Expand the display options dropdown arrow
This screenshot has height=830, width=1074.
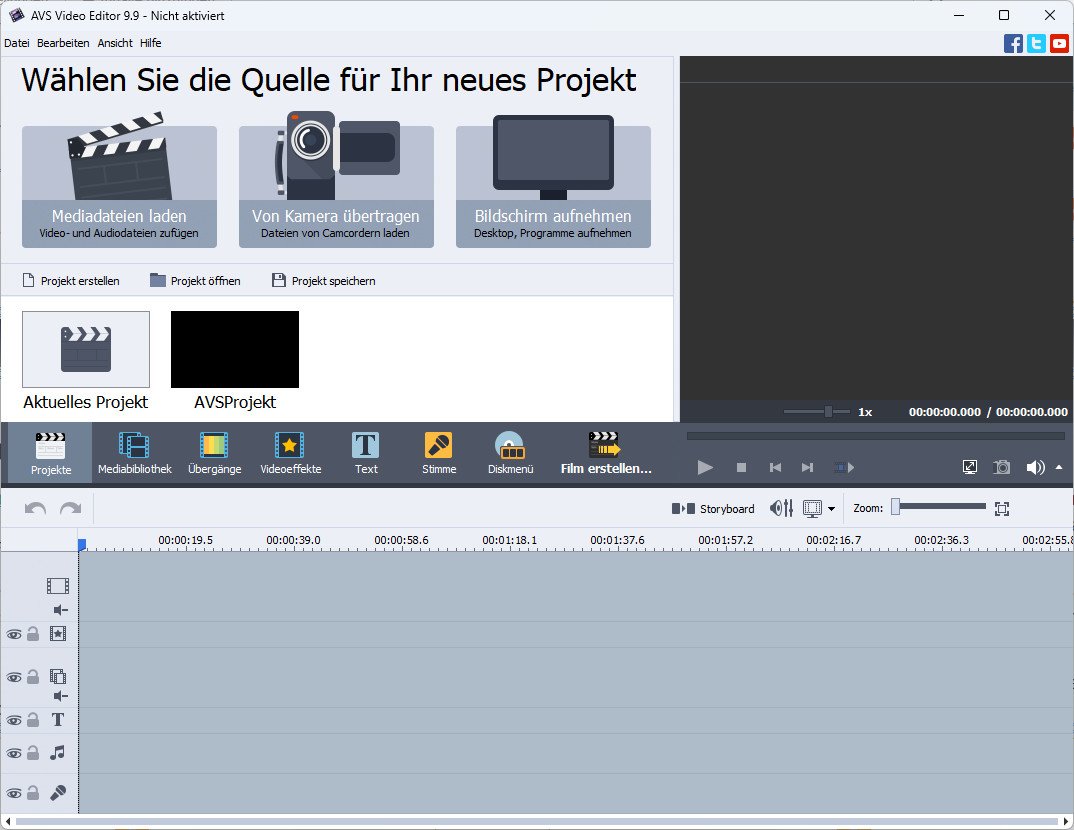coord(832,509)
